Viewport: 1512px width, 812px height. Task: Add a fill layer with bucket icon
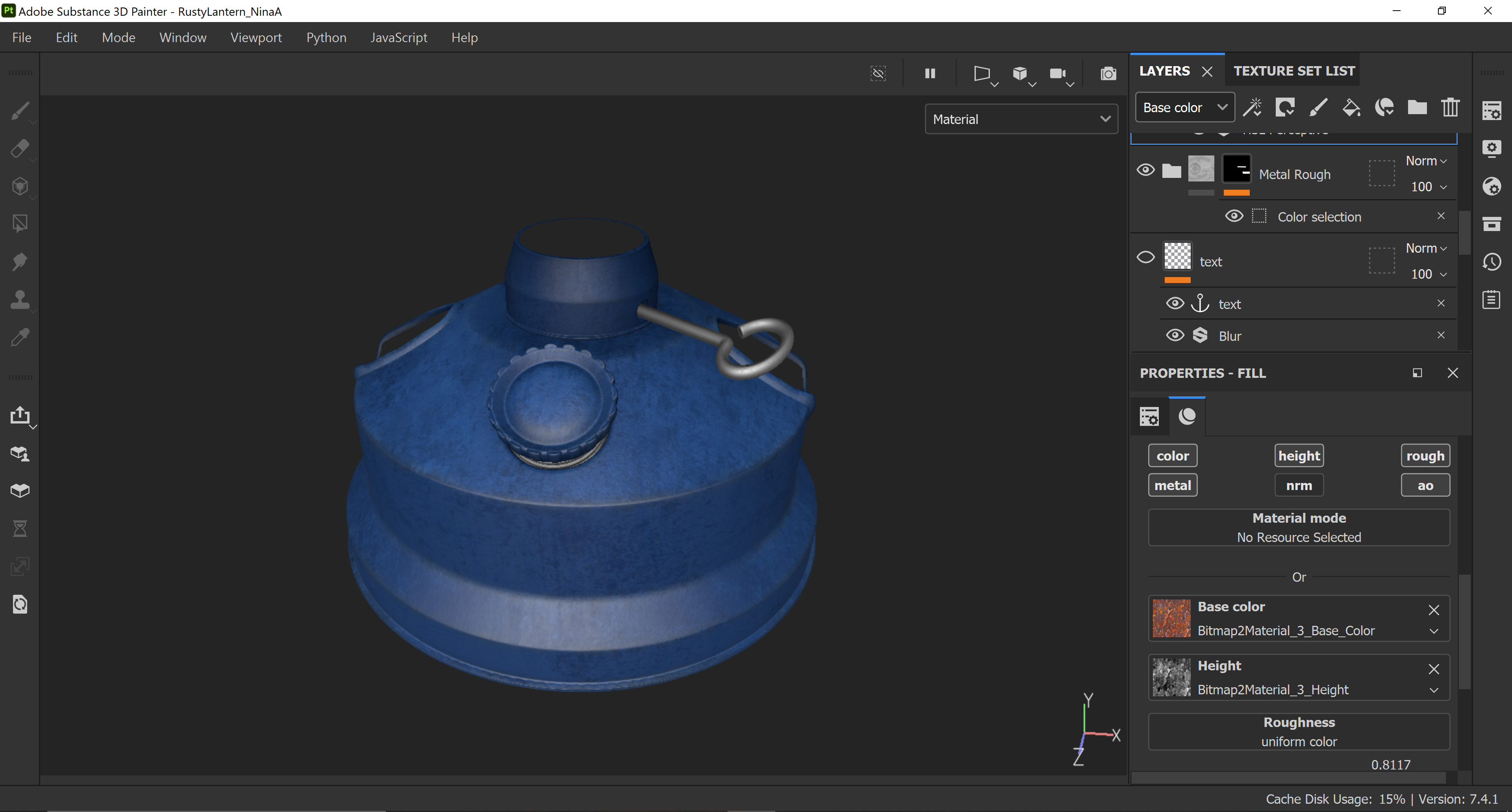pyautogui.click(x=1351, y=107)
